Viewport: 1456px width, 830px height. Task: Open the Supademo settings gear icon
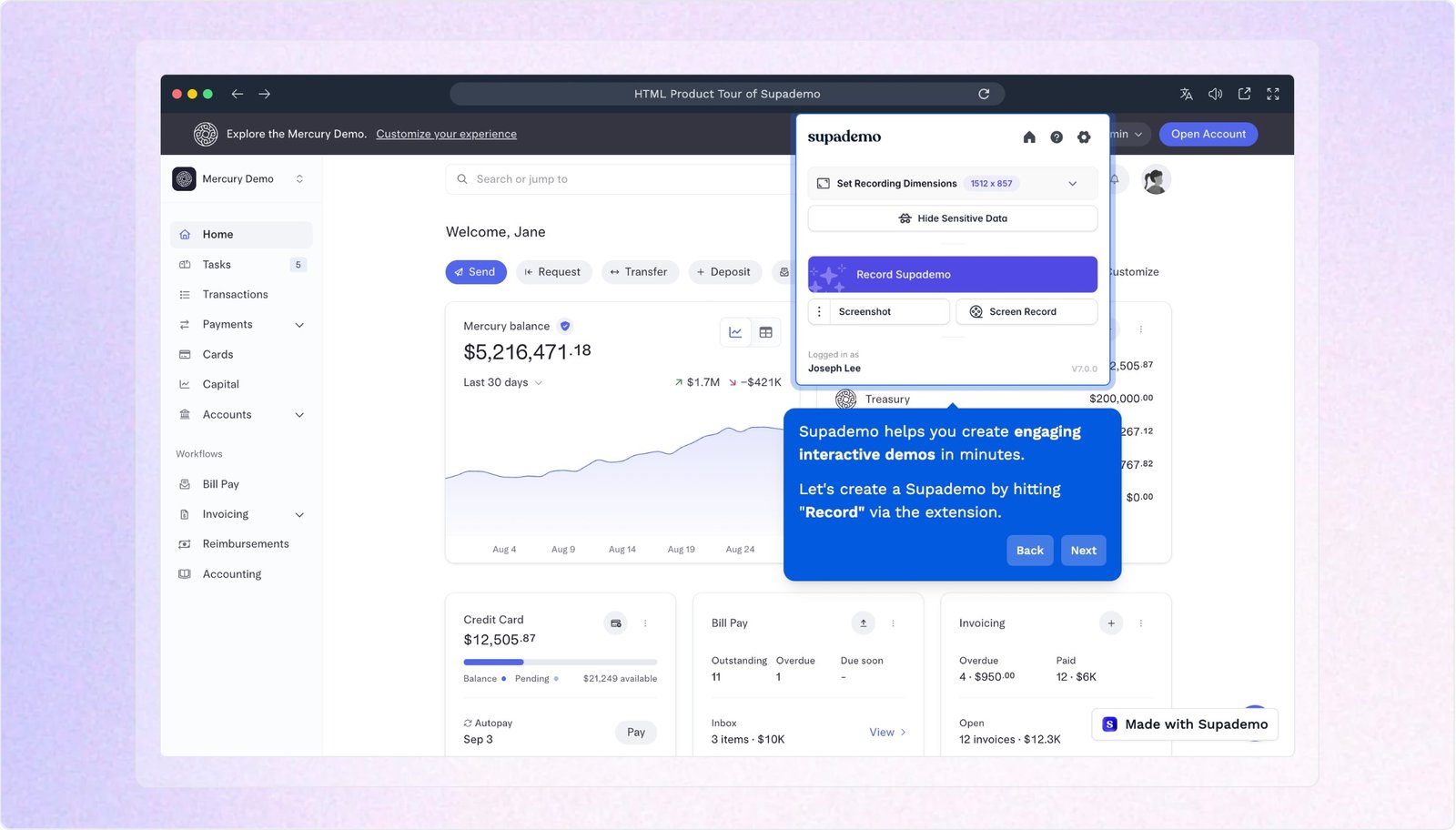pos(1084,137)
